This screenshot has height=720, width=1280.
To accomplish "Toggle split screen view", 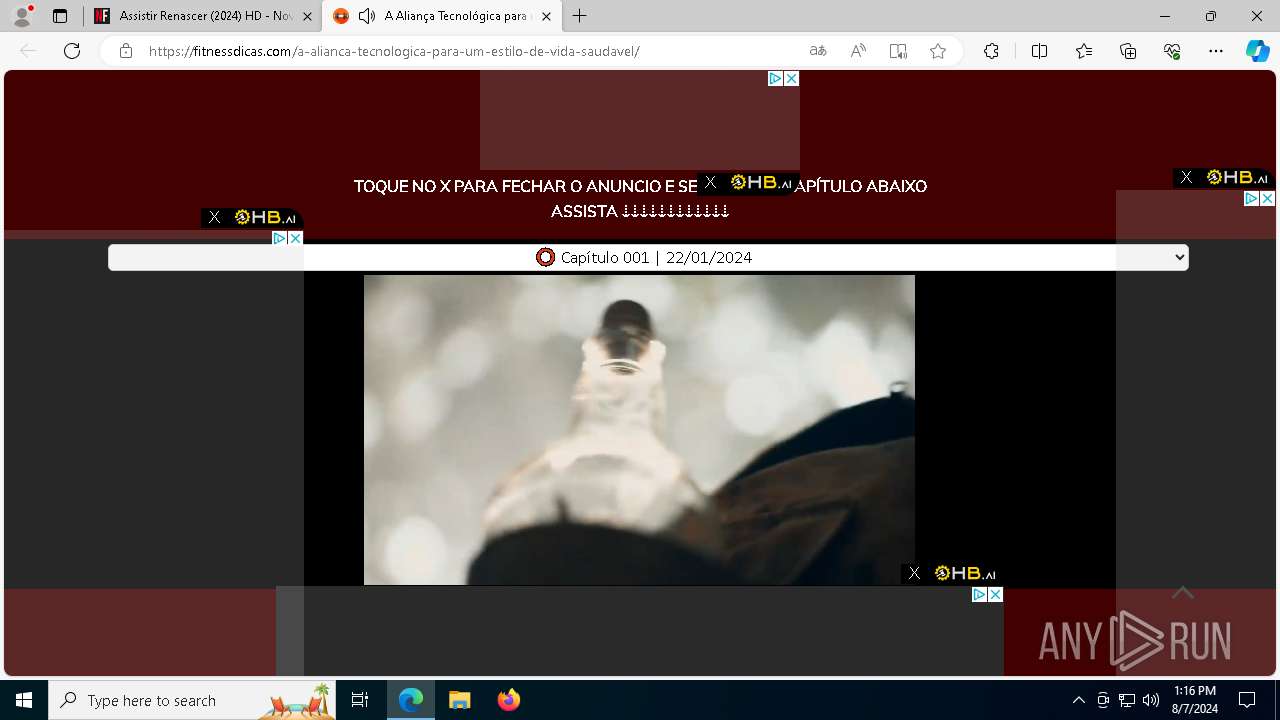I will click(x=1039, y=51).
